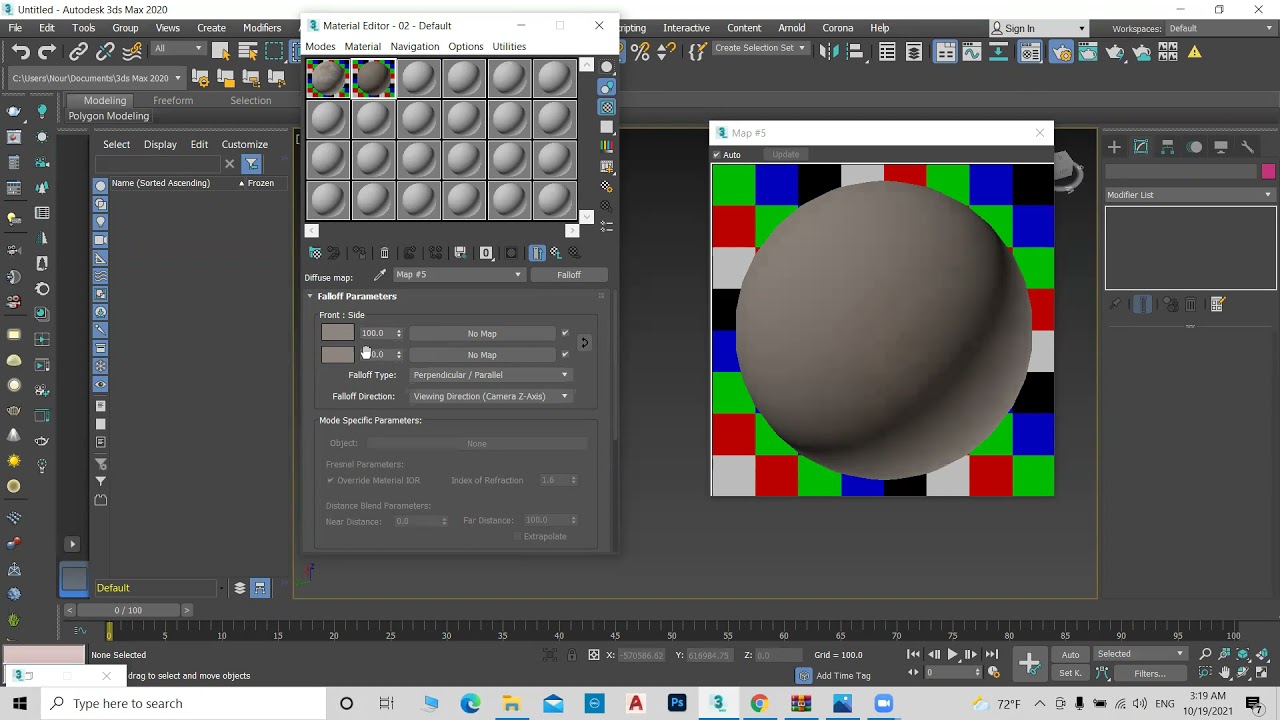Open the Curve Editor from toolbar
1280x720 pixels.
click(x=972, y=52)
